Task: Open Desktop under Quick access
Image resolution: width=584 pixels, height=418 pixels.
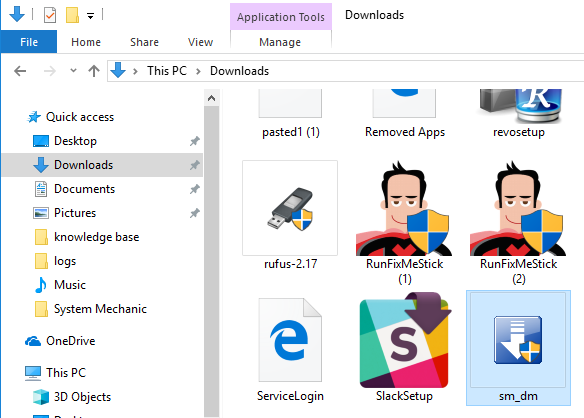Action: point(75,141)
